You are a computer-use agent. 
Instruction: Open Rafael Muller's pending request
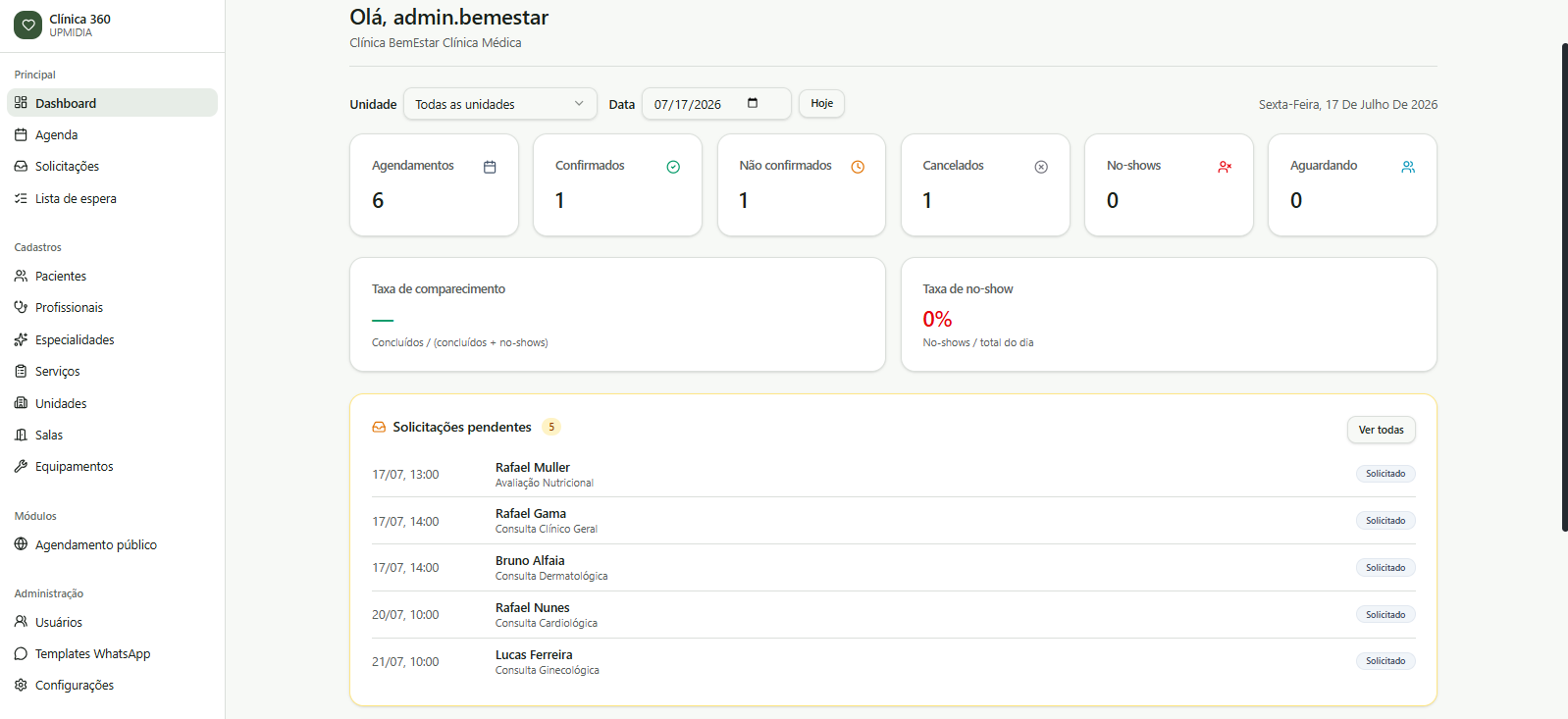pyautogui.click(x=893, y=474)
